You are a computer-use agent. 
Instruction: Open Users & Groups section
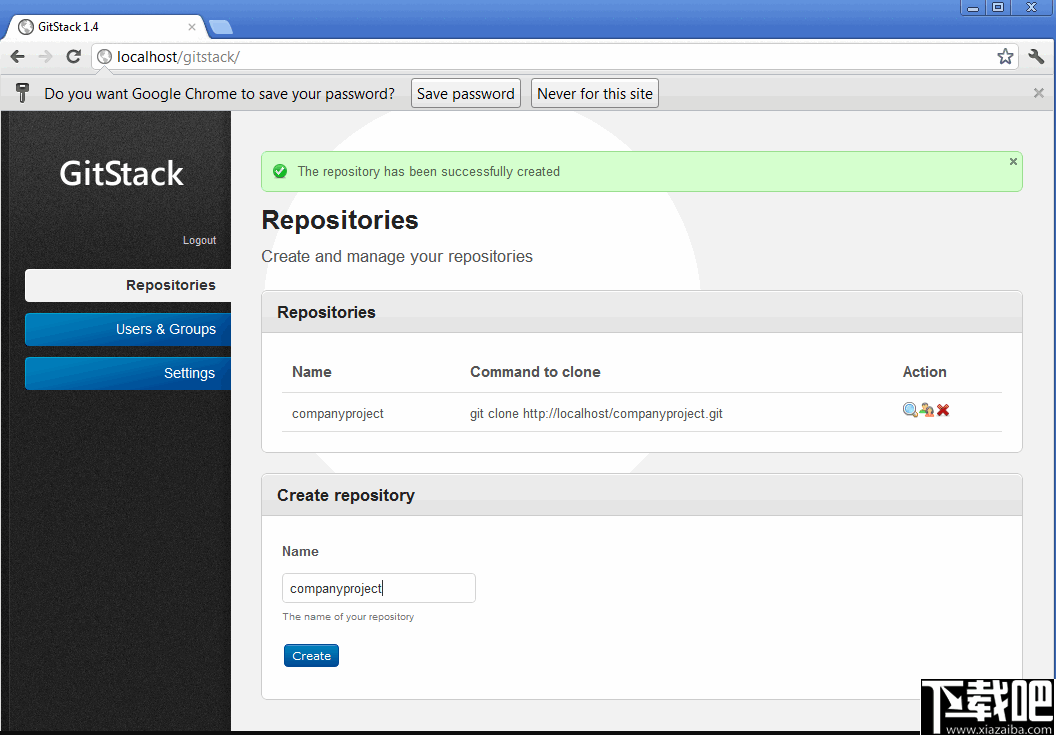point(128,329)
